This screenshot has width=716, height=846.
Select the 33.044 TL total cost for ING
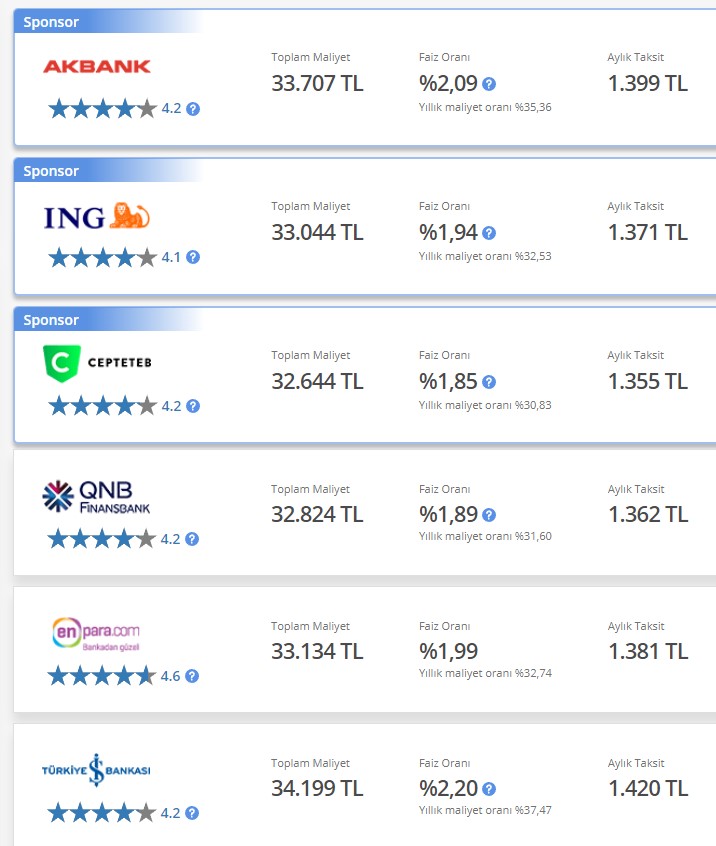click(317, 233)
